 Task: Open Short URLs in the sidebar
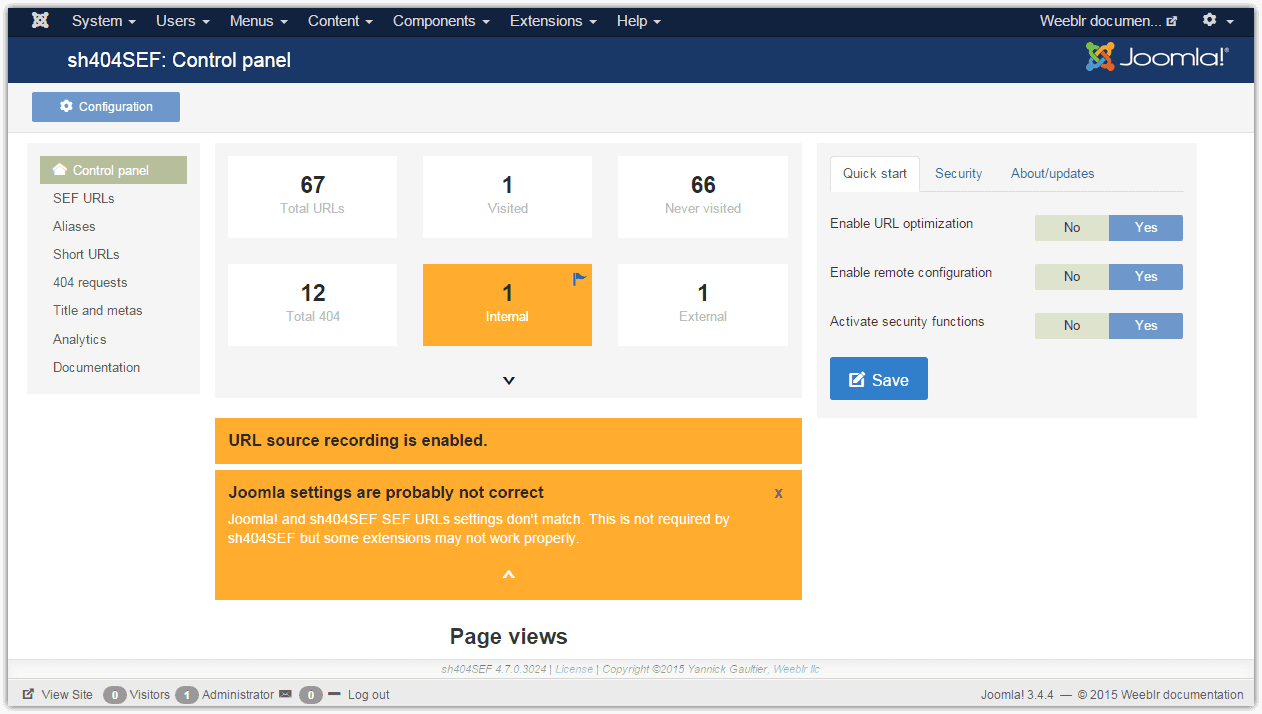[86, 254]
